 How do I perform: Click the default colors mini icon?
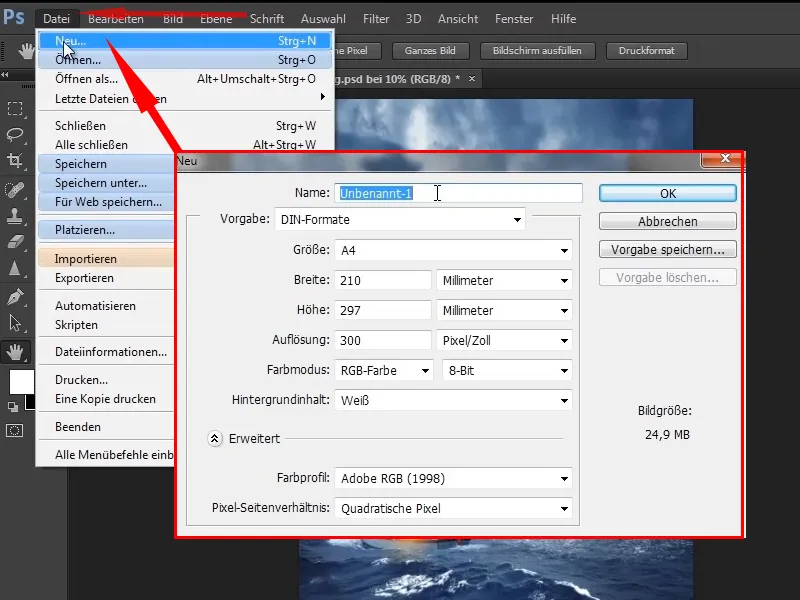pyautogui.click(x=13, y=407)
